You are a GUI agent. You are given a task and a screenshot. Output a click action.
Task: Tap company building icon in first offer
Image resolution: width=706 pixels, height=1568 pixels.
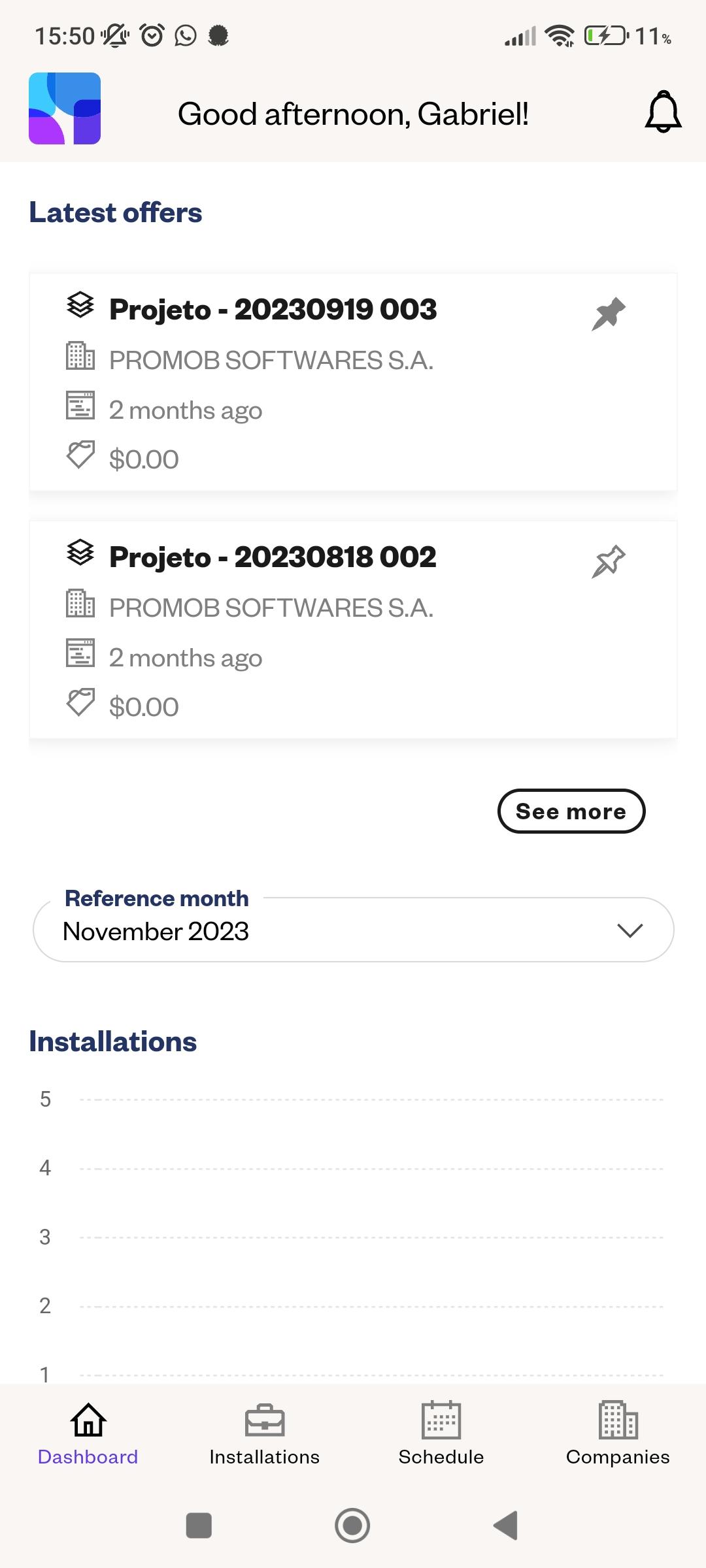[x=80, y=355]
